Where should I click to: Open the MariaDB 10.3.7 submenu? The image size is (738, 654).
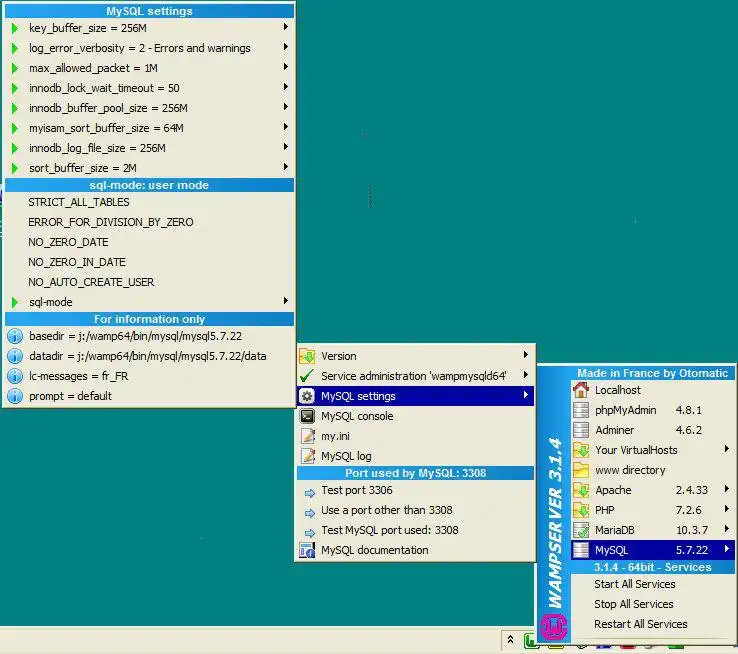coord(652,530)
